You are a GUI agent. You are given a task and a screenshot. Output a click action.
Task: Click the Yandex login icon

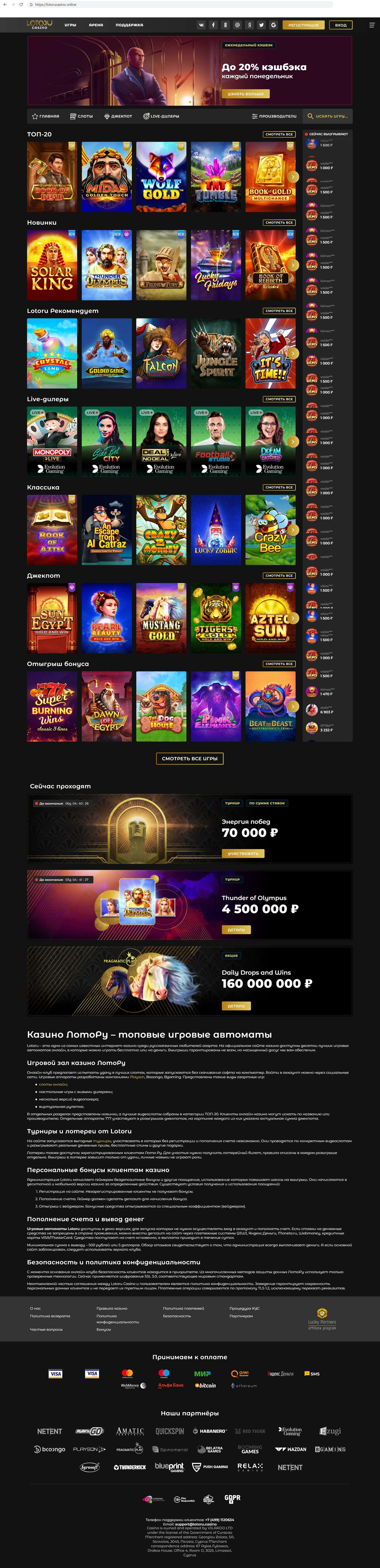[249, 25]
